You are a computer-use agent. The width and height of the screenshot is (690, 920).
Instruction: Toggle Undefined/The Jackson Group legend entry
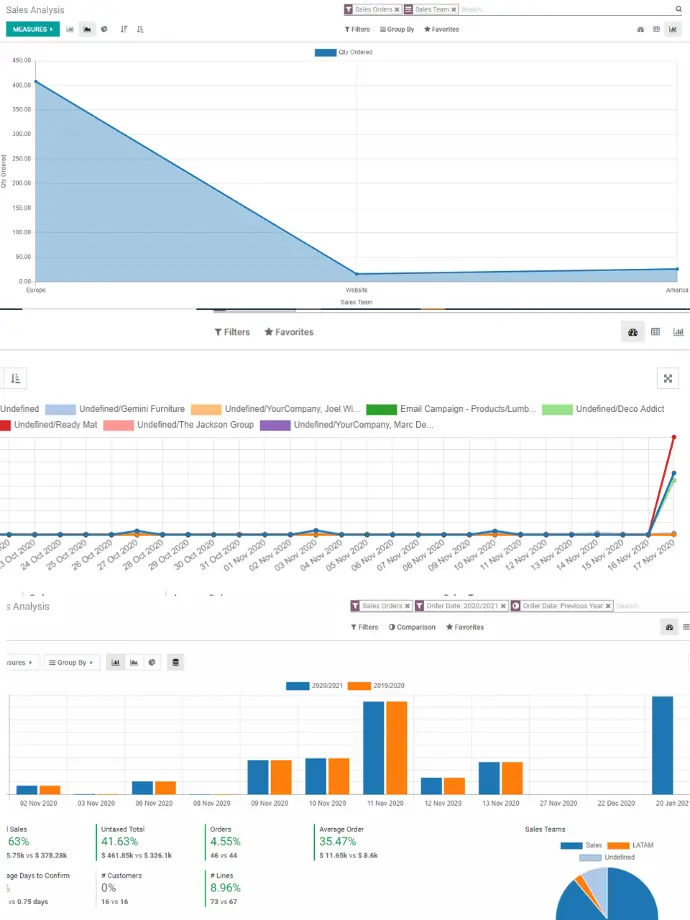tap(178, 425)
